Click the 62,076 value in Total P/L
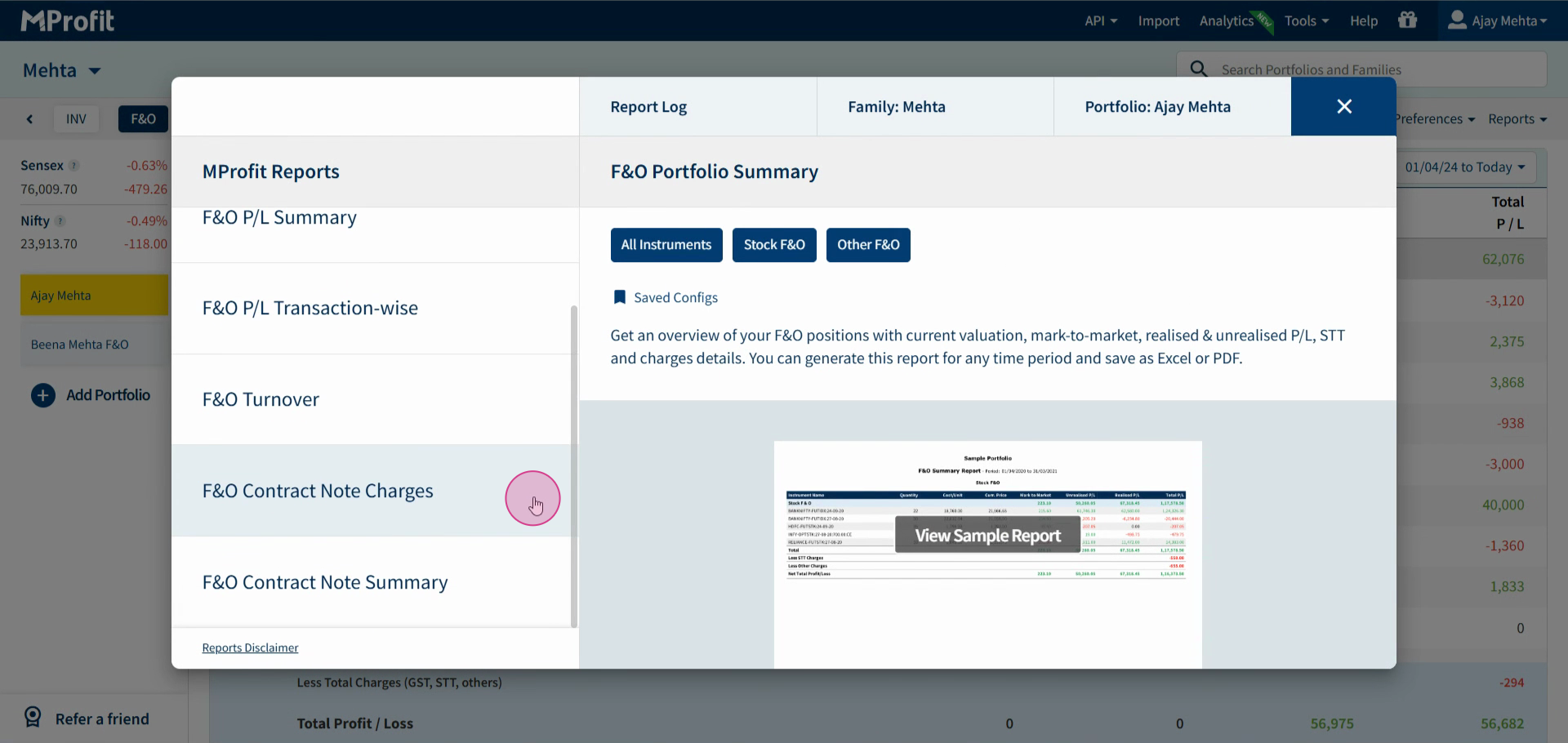 pos(1503,260)
